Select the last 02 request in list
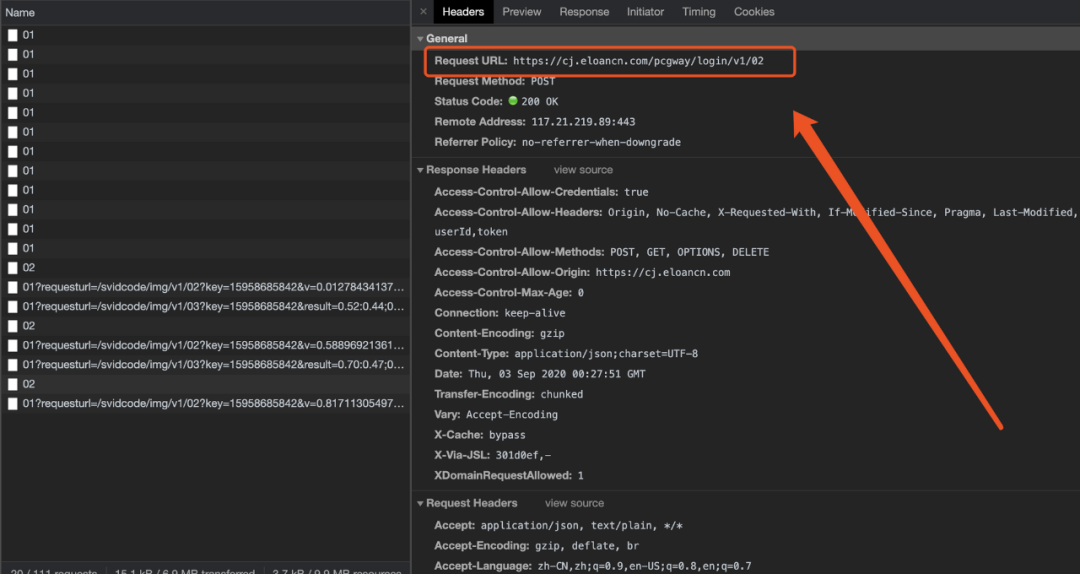This screenshot has width=1080, height=574. 205,385
